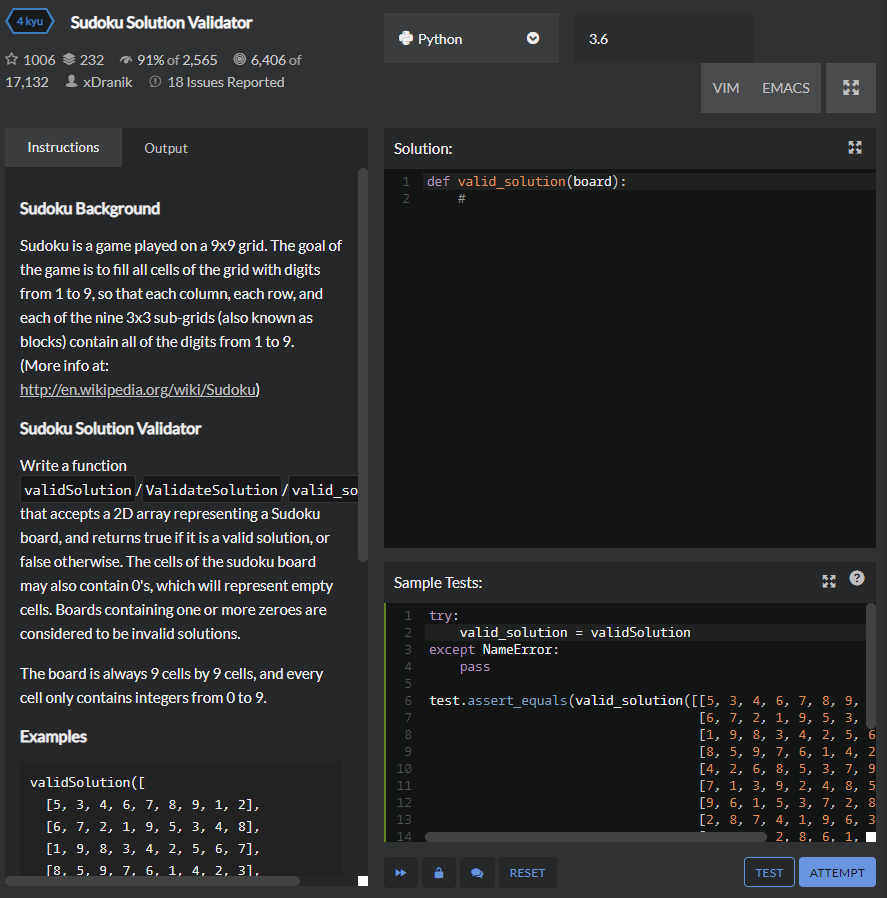Viewport: 887px width, 898px height.
Task: Open the full-screen editor expand icon
Action: 850,88
